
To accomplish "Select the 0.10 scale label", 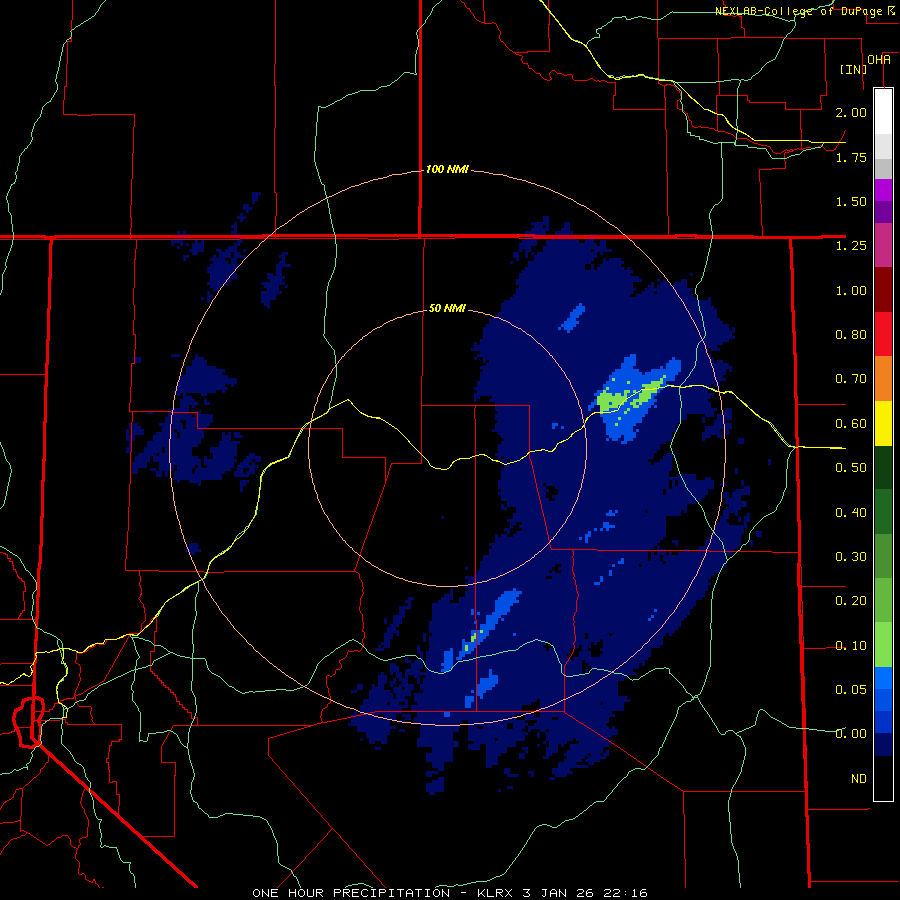I will pos(851,646).
